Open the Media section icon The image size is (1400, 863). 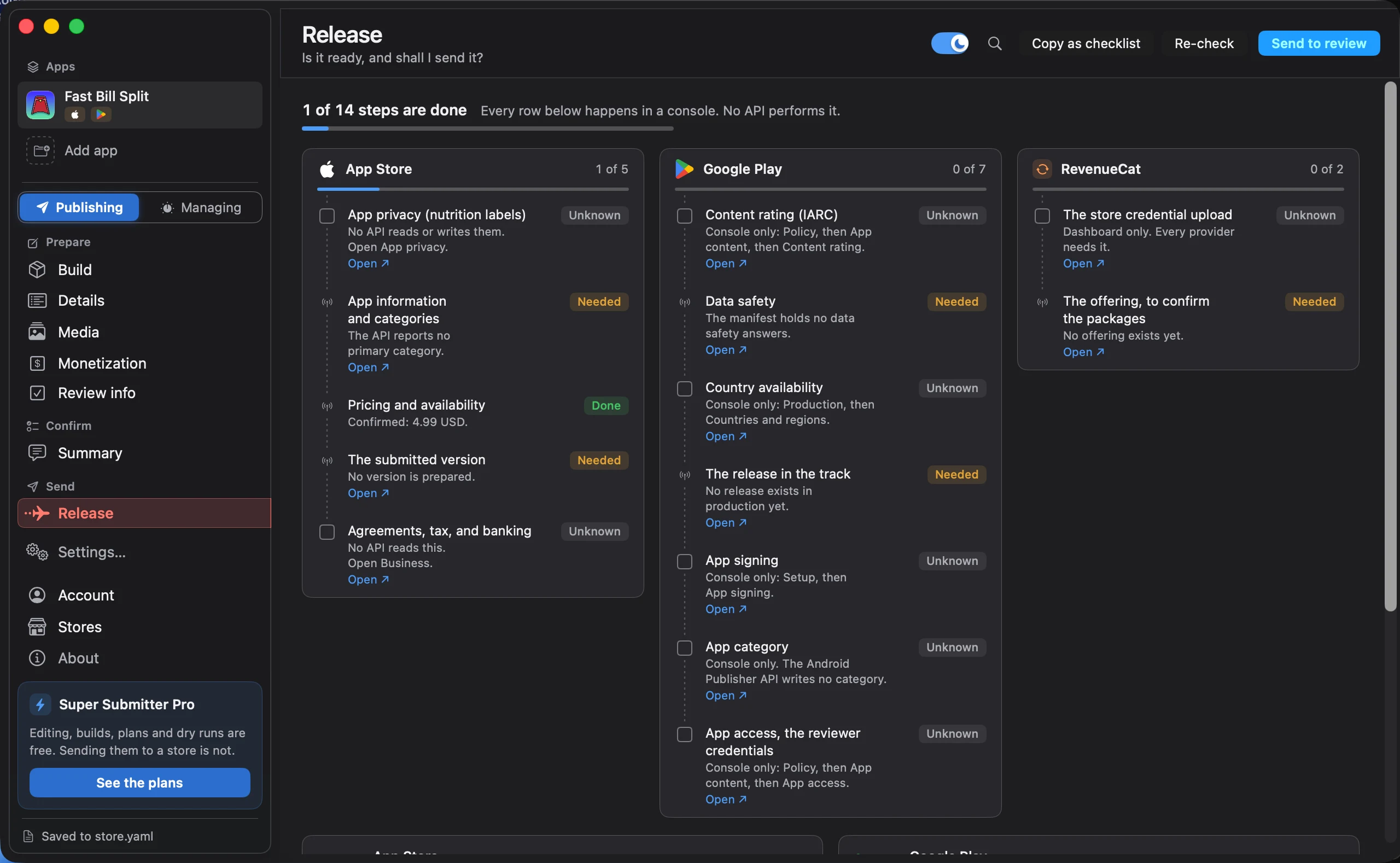pos(37,331)
